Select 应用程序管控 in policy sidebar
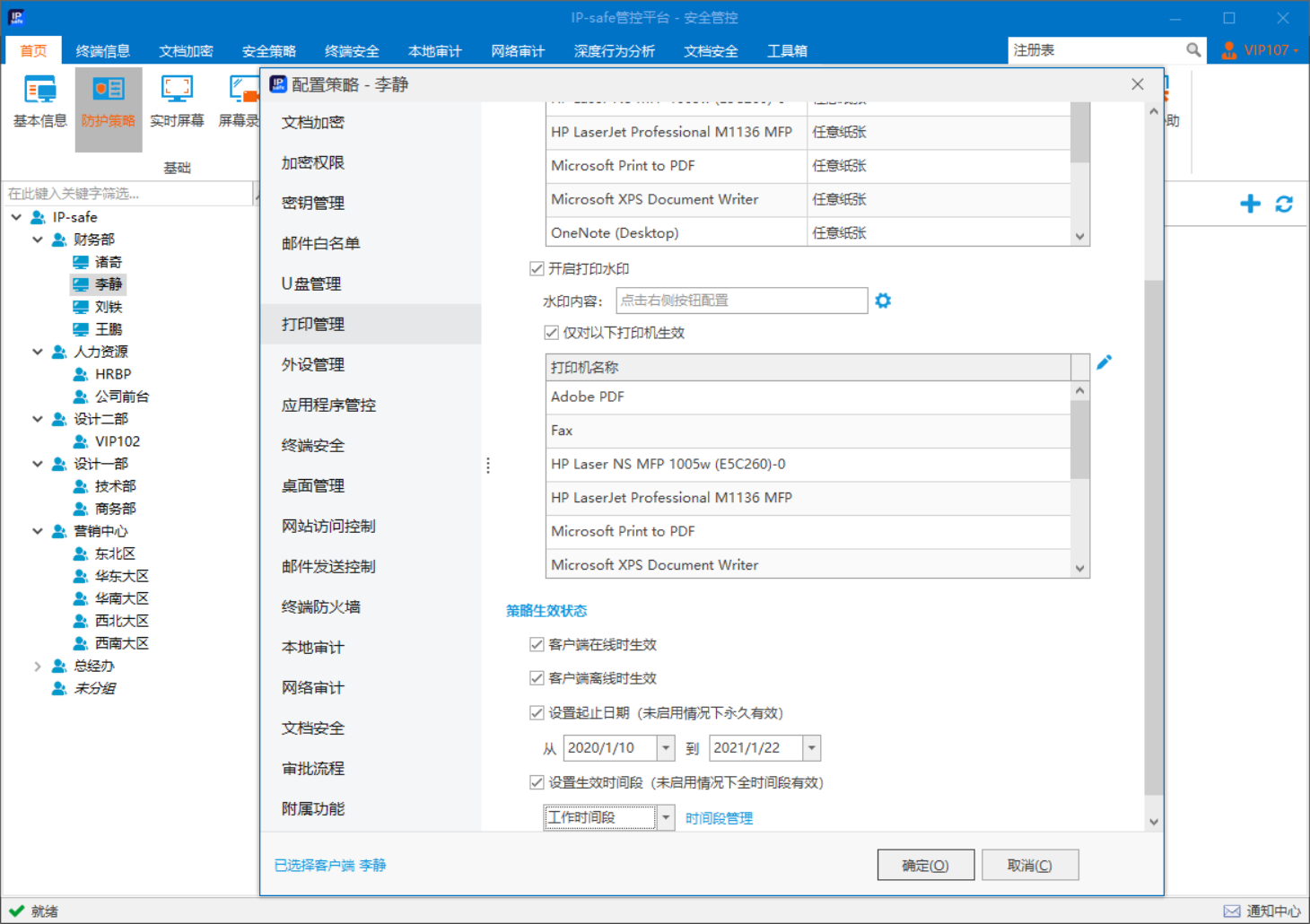Viewport: 1310px width, 924px height. (x=371, y=405)
